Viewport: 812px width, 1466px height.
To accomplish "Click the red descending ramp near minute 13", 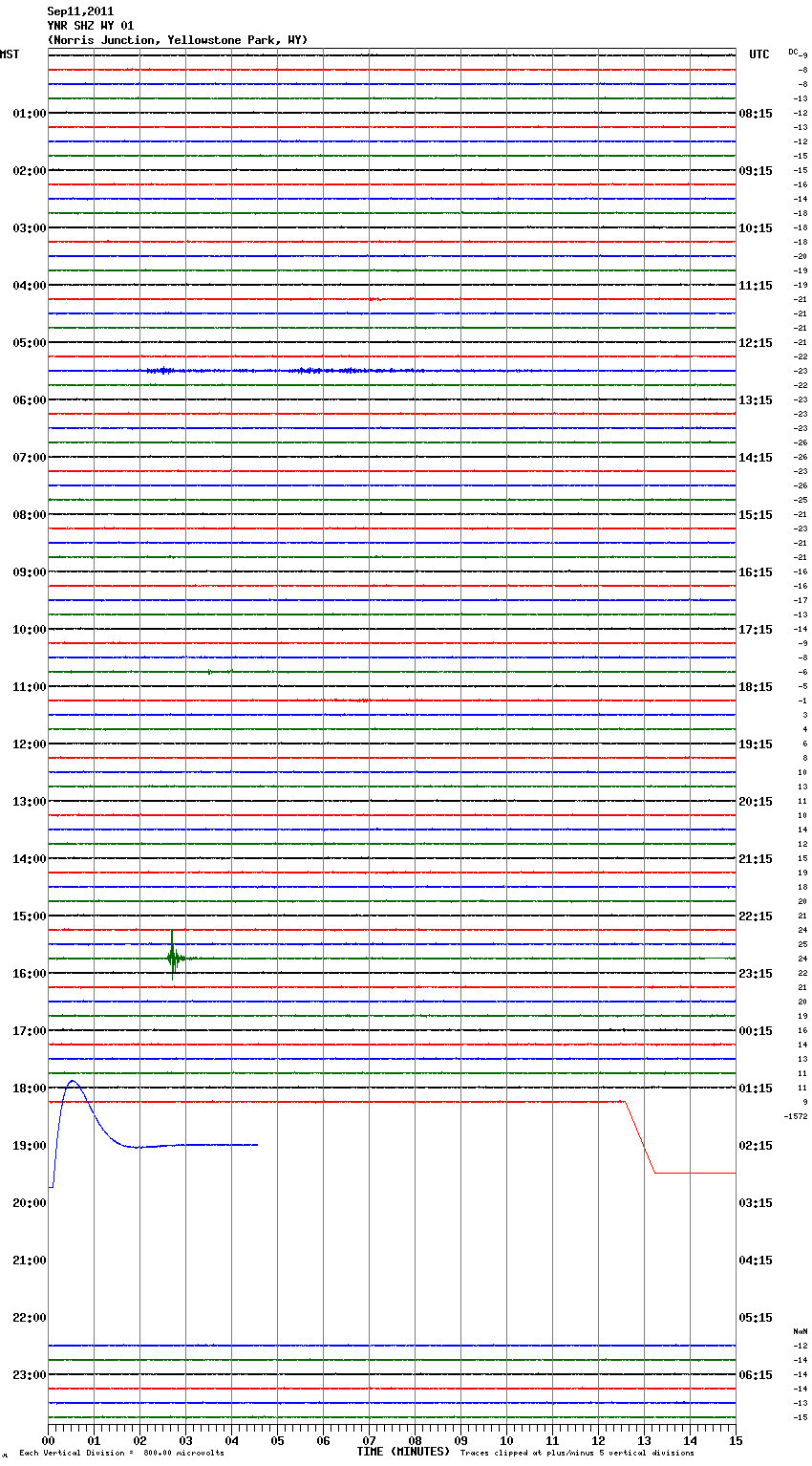I will pyautogui.click(x=639, y=1137).
